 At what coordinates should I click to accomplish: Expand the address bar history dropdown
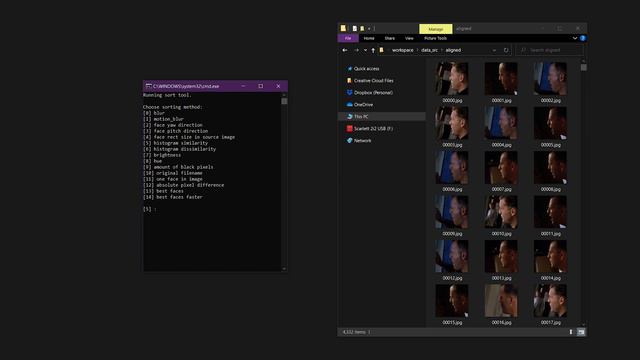(494, 50)
